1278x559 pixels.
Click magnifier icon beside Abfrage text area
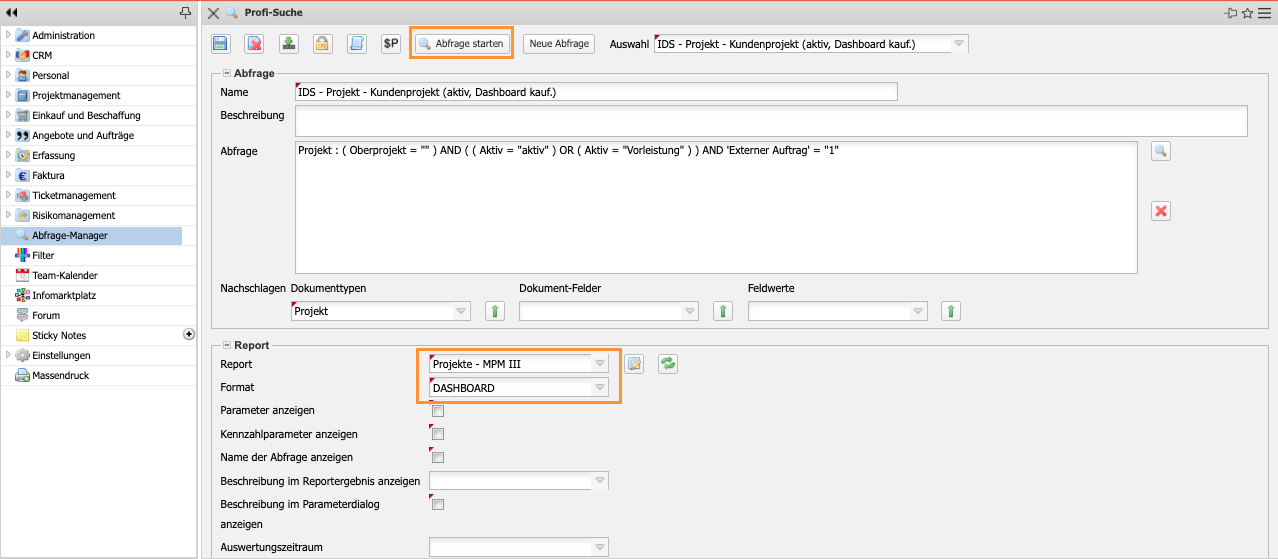1160,151
